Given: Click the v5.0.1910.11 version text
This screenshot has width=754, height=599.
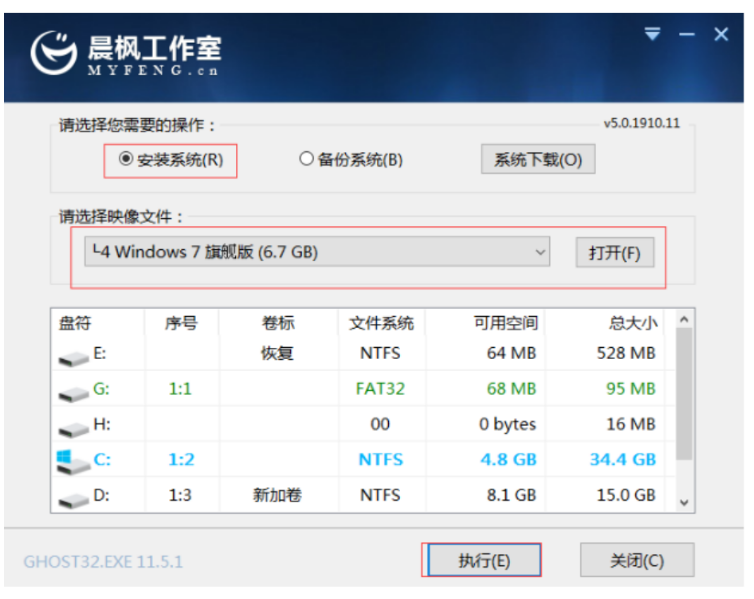Looking at the screenshot, I should (642, 124).
